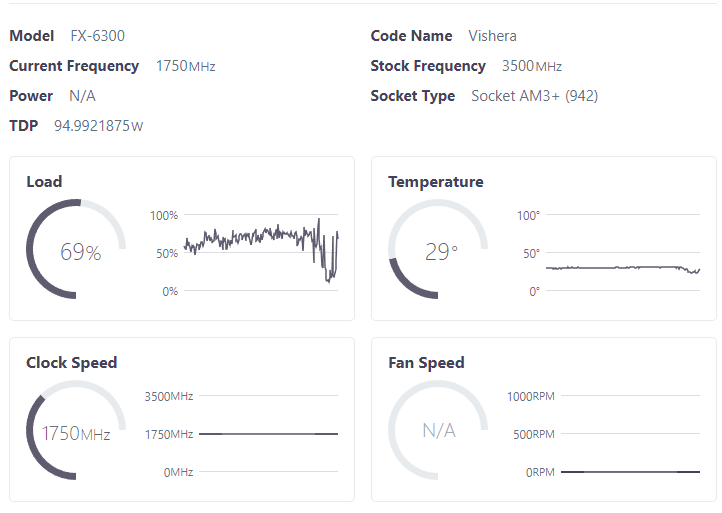The width and height of the screenshot is (722, 513).
Task: Click the Clock Speed line chart
Action: (268, 434)
